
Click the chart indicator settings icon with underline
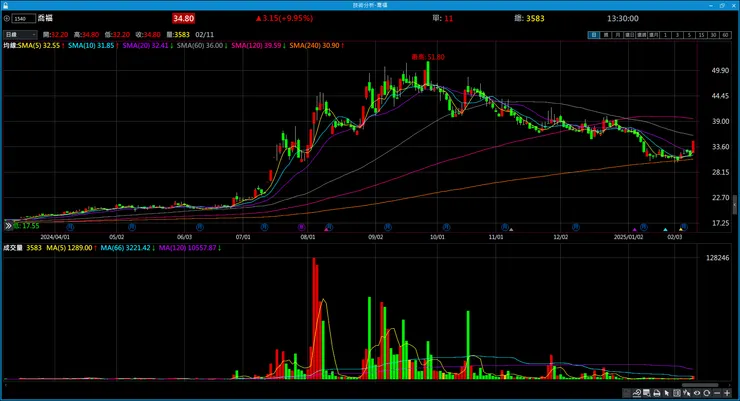pos(637,393)
